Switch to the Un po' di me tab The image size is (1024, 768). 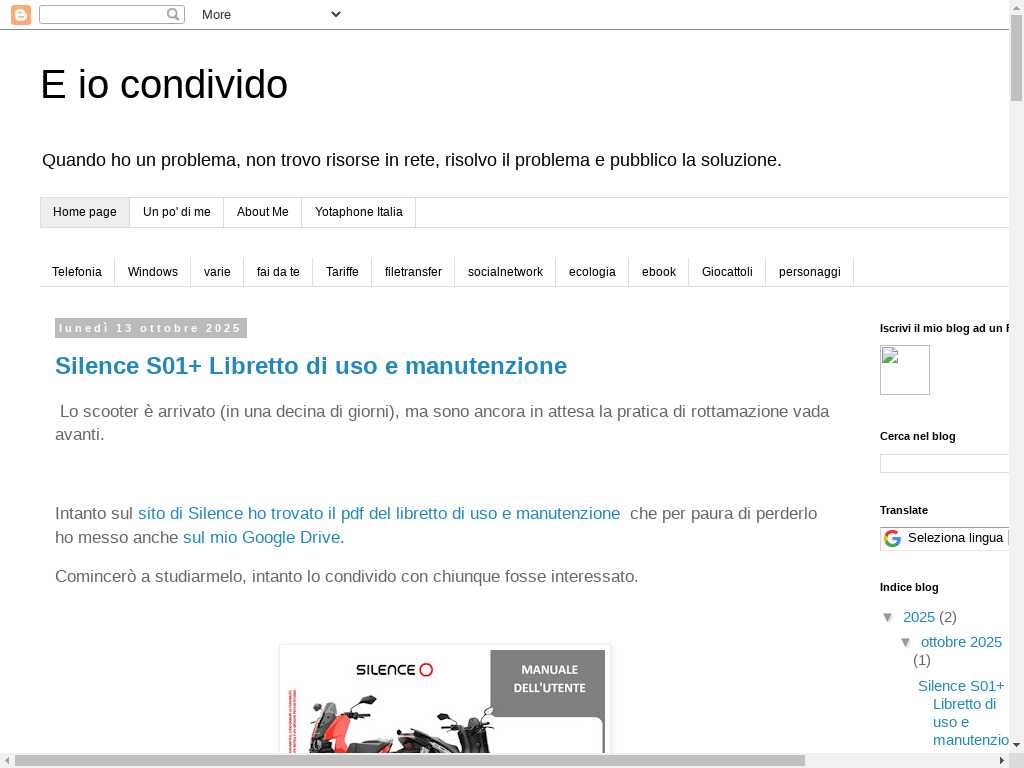click(176, 212)
